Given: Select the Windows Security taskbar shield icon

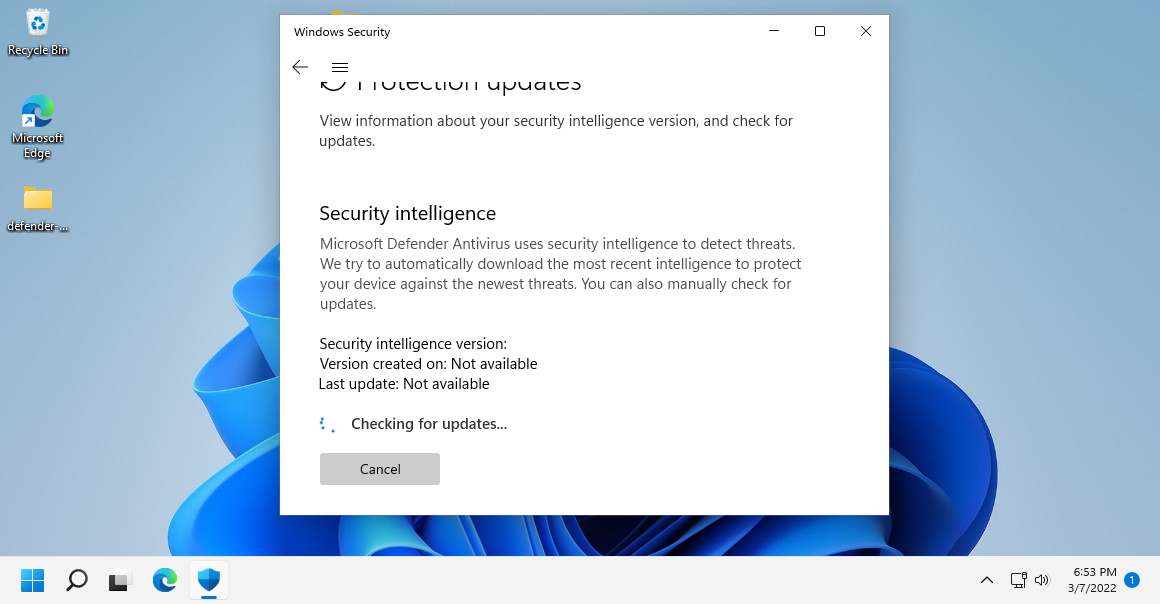Looking at the screenshot, I should [x=209, y=580].
